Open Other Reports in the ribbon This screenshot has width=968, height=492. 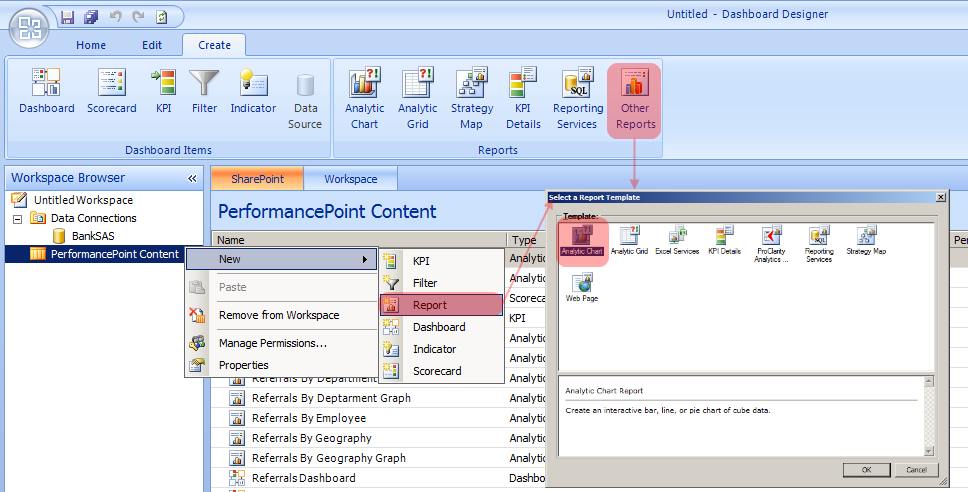click(635, 100)
